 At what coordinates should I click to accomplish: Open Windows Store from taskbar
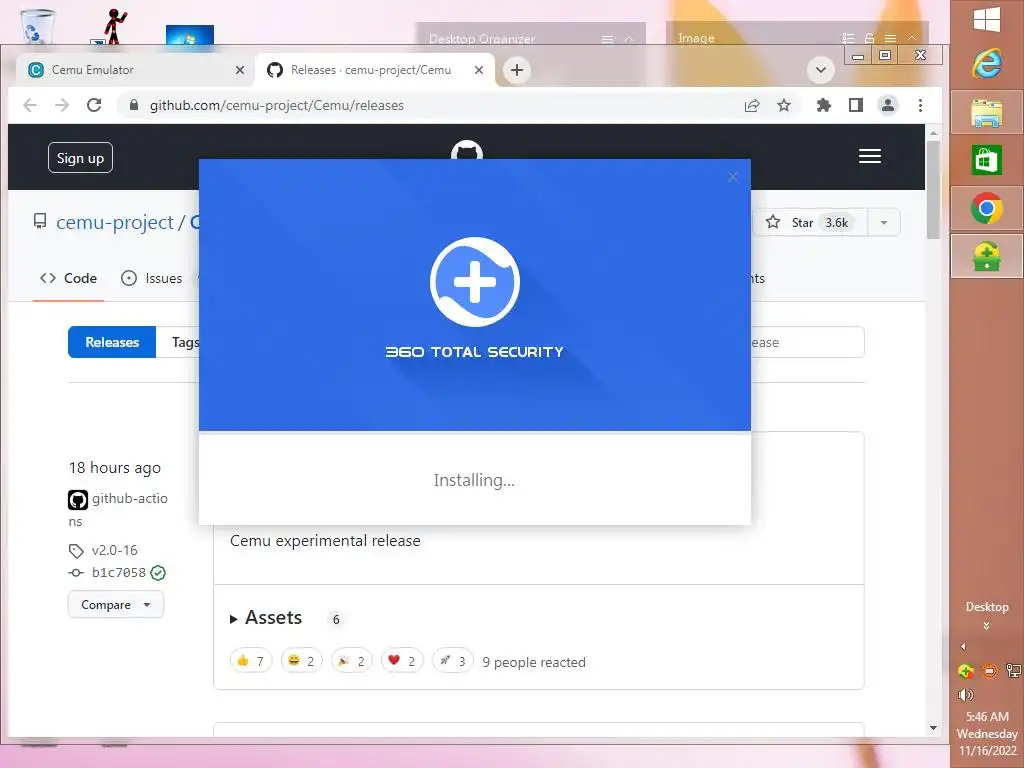pos(987,160)
